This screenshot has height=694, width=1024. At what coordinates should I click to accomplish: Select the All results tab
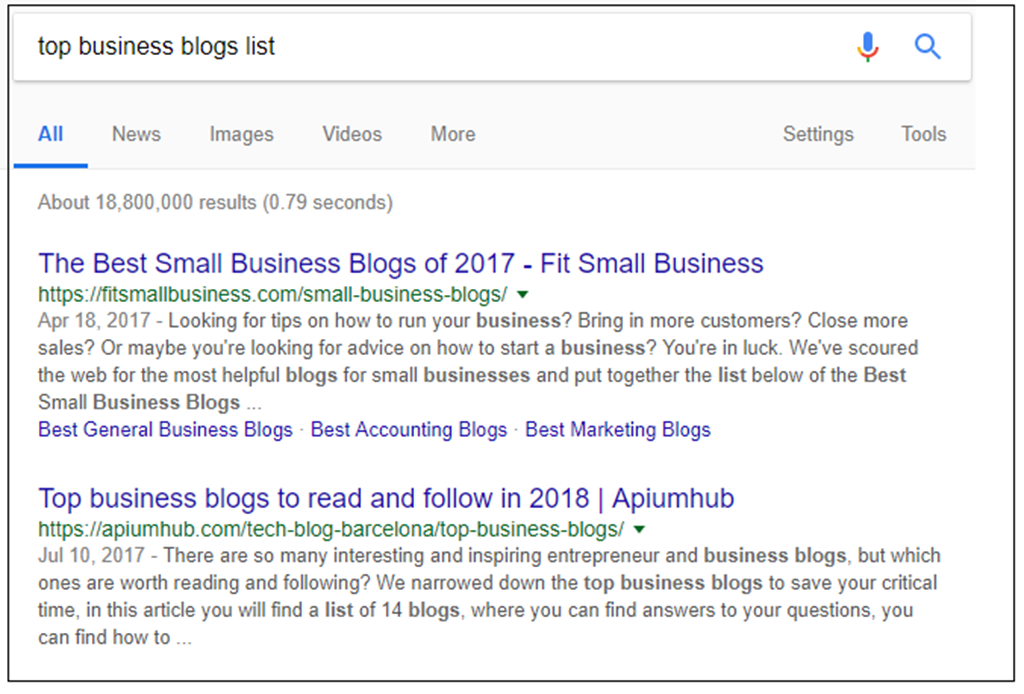(x=50, y=134)
